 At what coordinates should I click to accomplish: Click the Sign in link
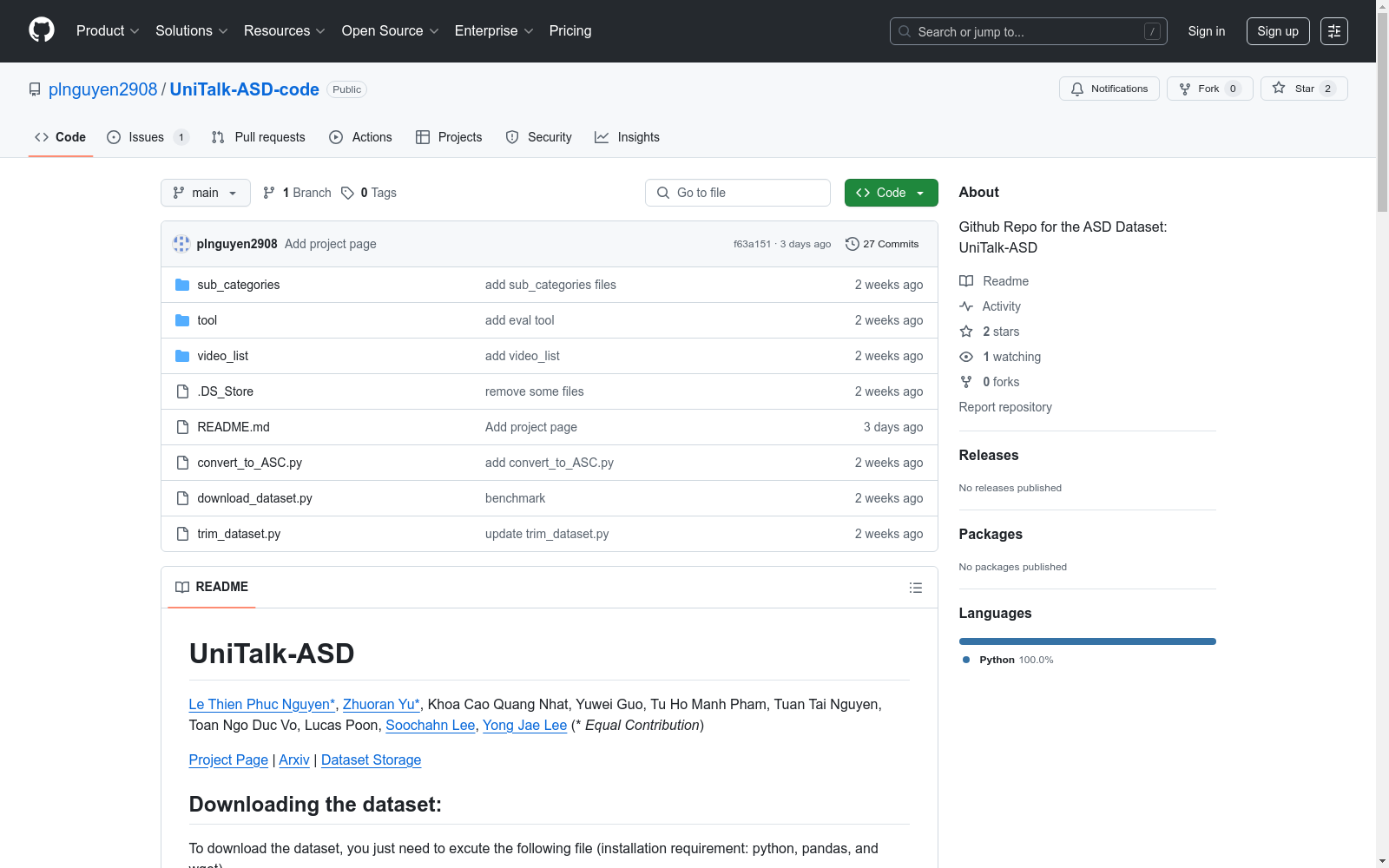(1207, 31)
